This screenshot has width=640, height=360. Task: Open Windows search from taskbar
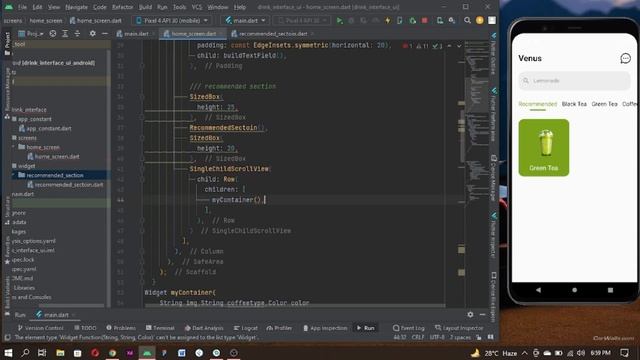25,353
